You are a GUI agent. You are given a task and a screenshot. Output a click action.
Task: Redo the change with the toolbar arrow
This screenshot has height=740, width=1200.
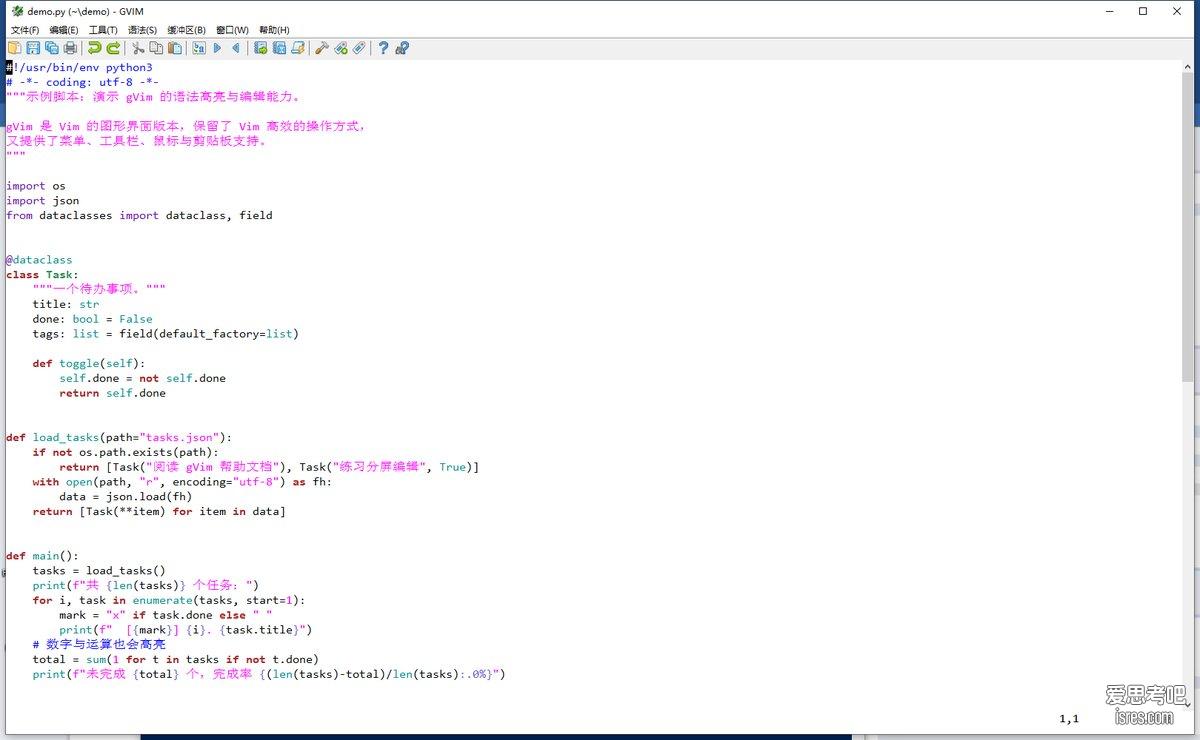[x=113, y=48]
